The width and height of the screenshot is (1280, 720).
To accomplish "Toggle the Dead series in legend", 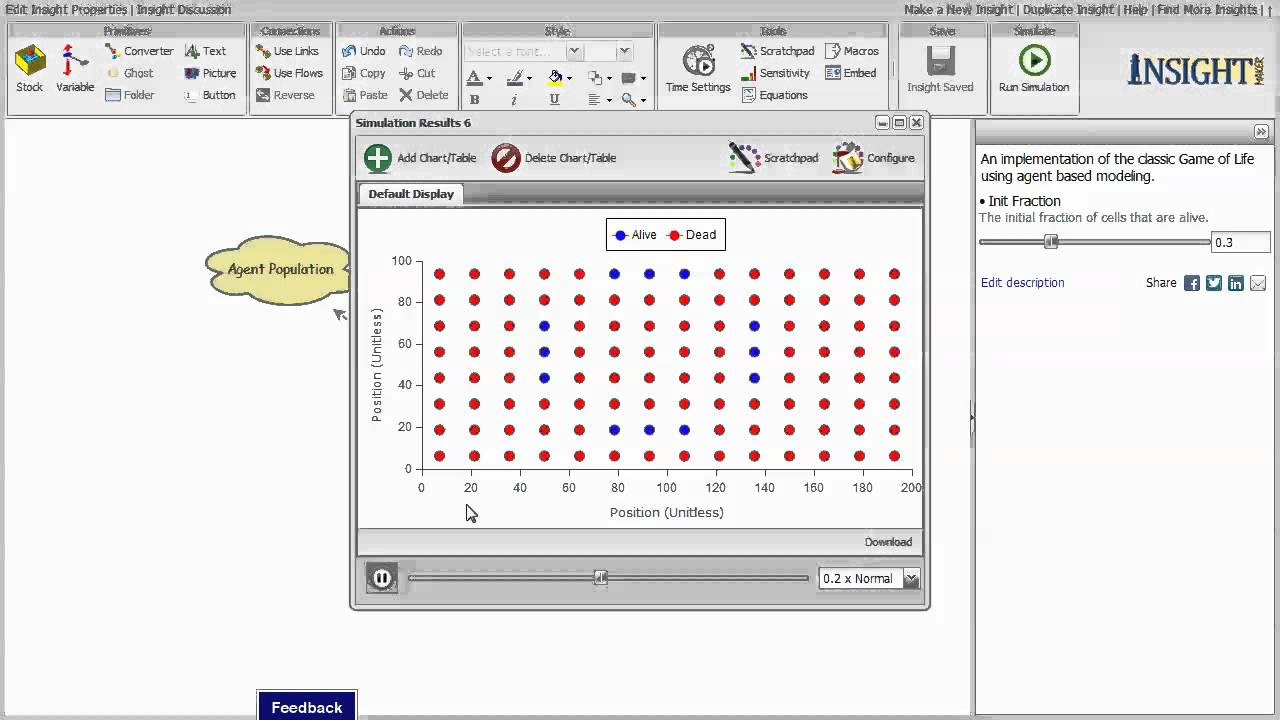I will pyautogui.click(x=692, y=235).
